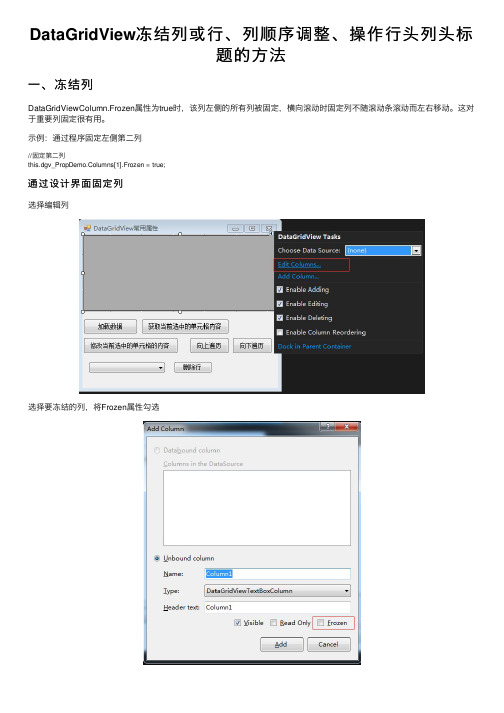Image resolution: width=504 pixels, height=713 pixels.
Task: Click the 向上遍历 button
Action: [x=209, y=346]
